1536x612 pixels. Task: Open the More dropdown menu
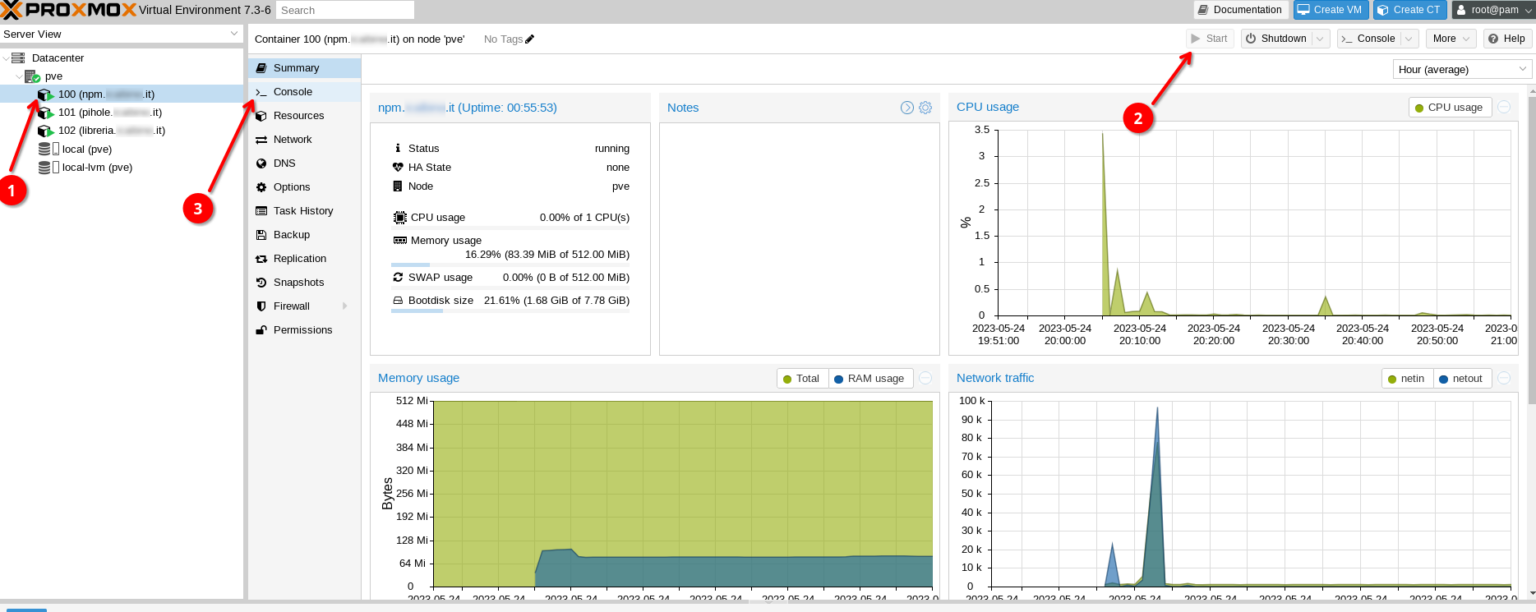pyautogui.click(x=1451, y=39)
